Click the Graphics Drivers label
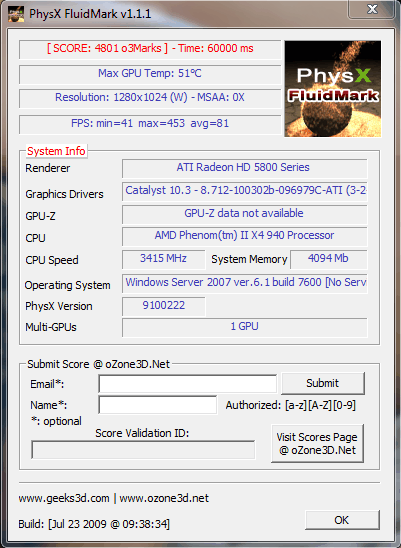 tap(64, 194)
